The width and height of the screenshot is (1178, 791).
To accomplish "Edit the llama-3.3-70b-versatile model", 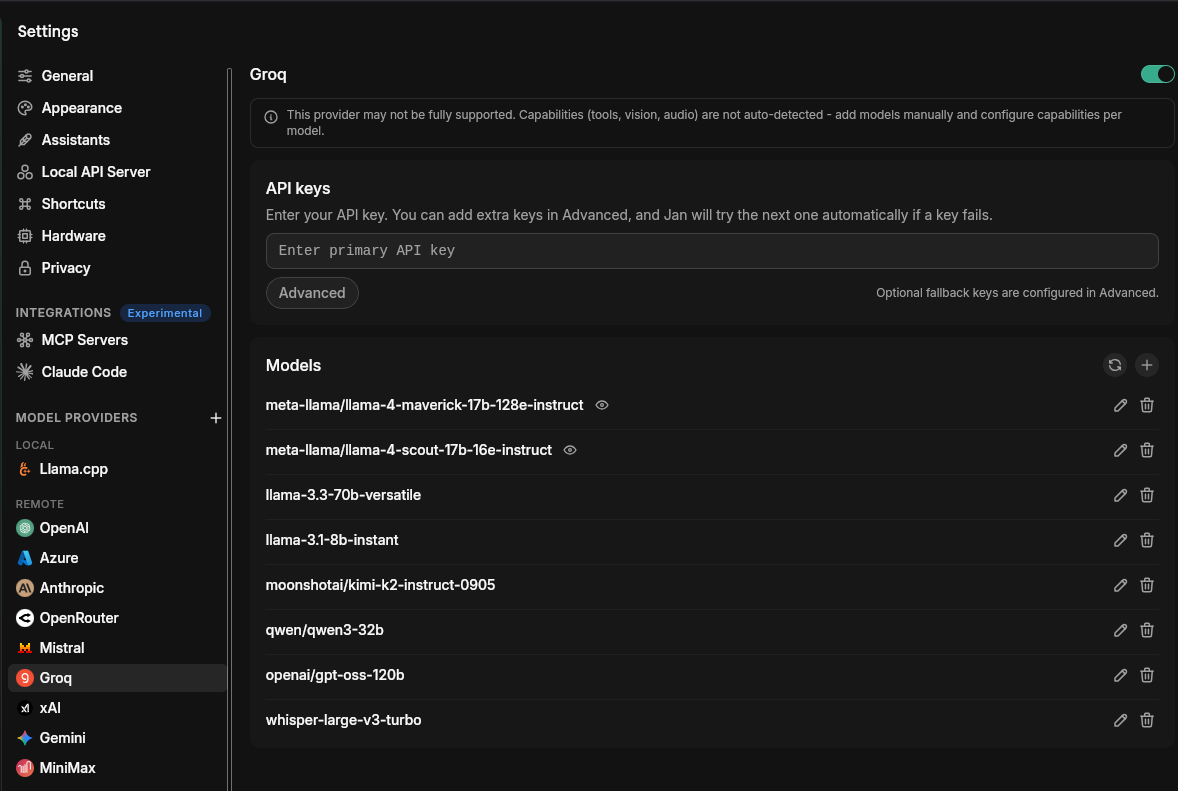I will tap(1120, 496).
